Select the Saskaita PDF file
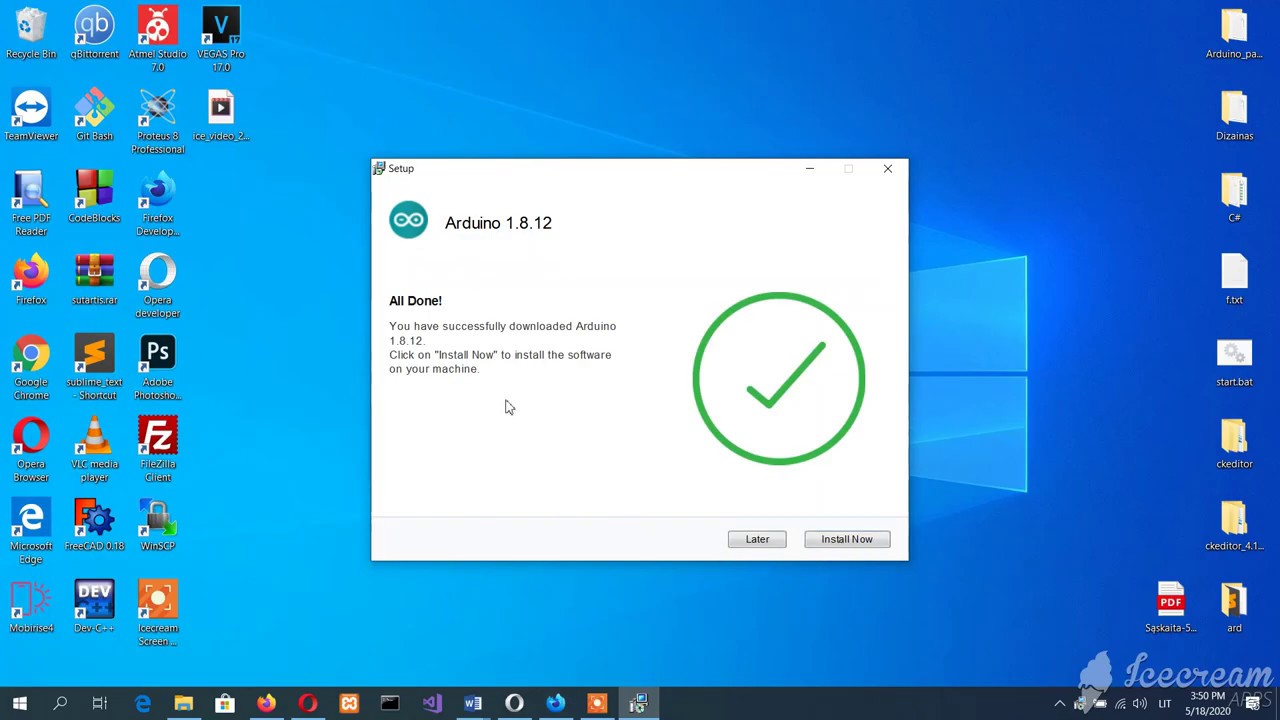Viewport: 1280px width, 720px height. tap(1171, 607)
